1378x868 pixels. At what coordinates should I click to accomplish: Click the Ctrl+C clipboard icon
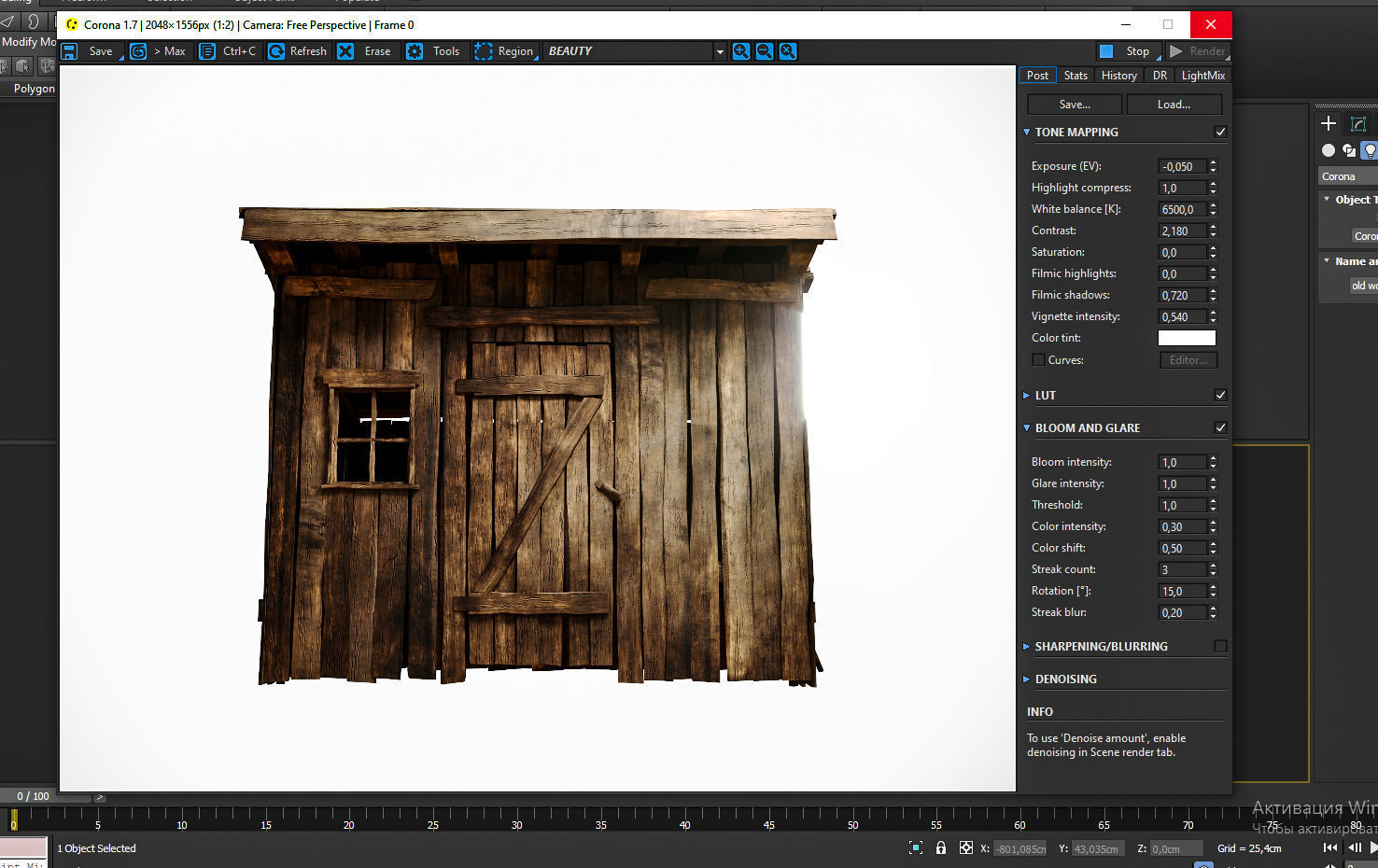(207, 51)
